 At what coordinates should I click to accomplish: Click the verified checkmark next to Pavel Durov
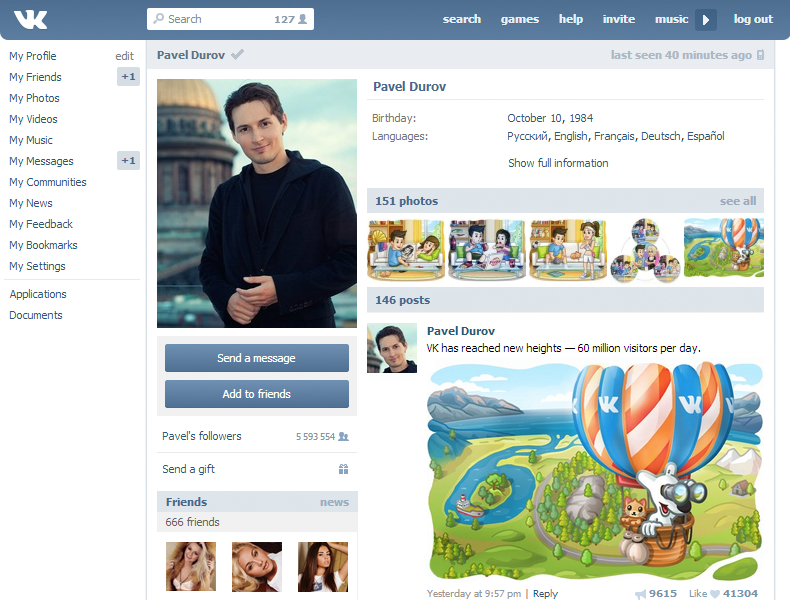(x=237, y=55)
